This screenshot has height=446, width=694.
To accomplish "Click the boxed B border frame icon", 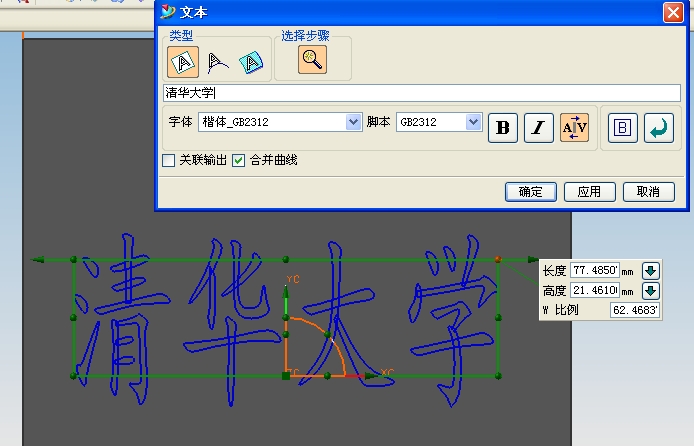I will [x=623, y=128].
